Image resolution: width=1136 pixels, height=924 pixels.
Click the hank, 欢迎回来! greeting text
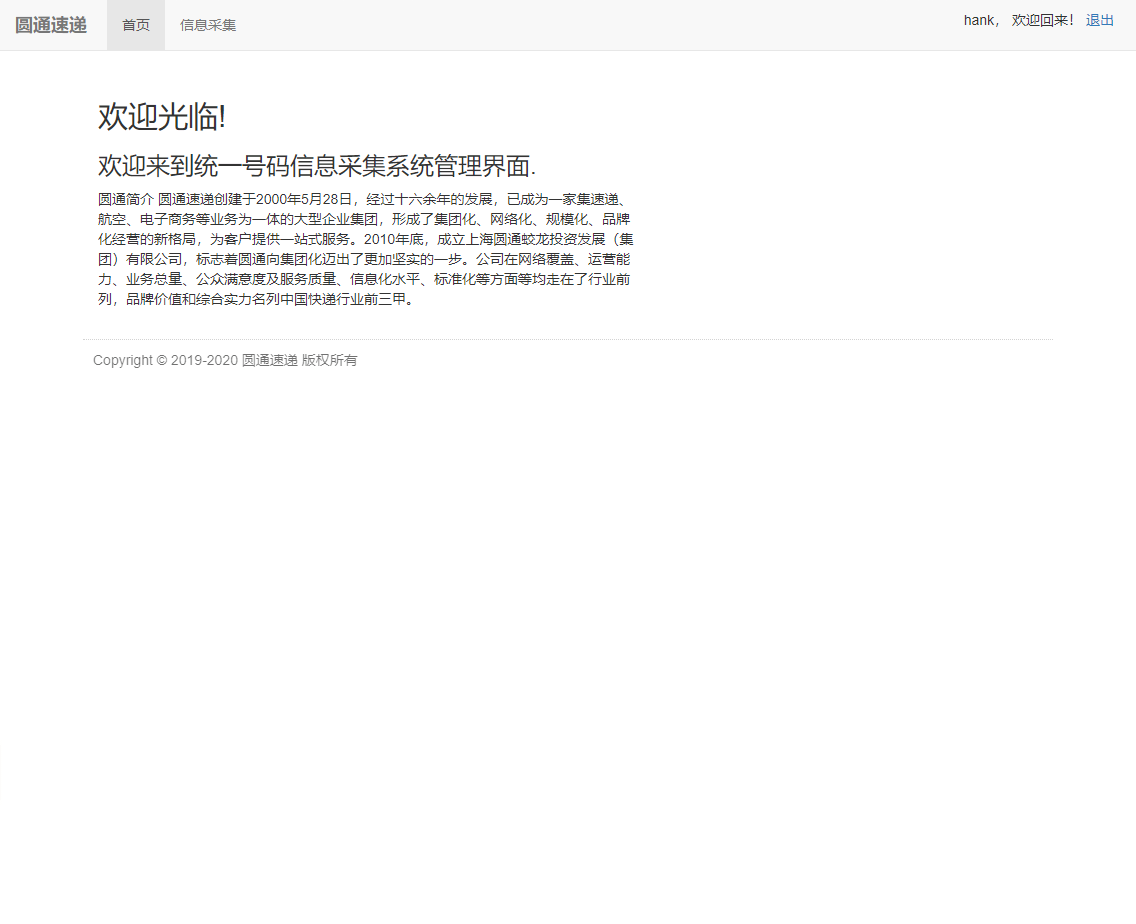tap(1018, 20)
